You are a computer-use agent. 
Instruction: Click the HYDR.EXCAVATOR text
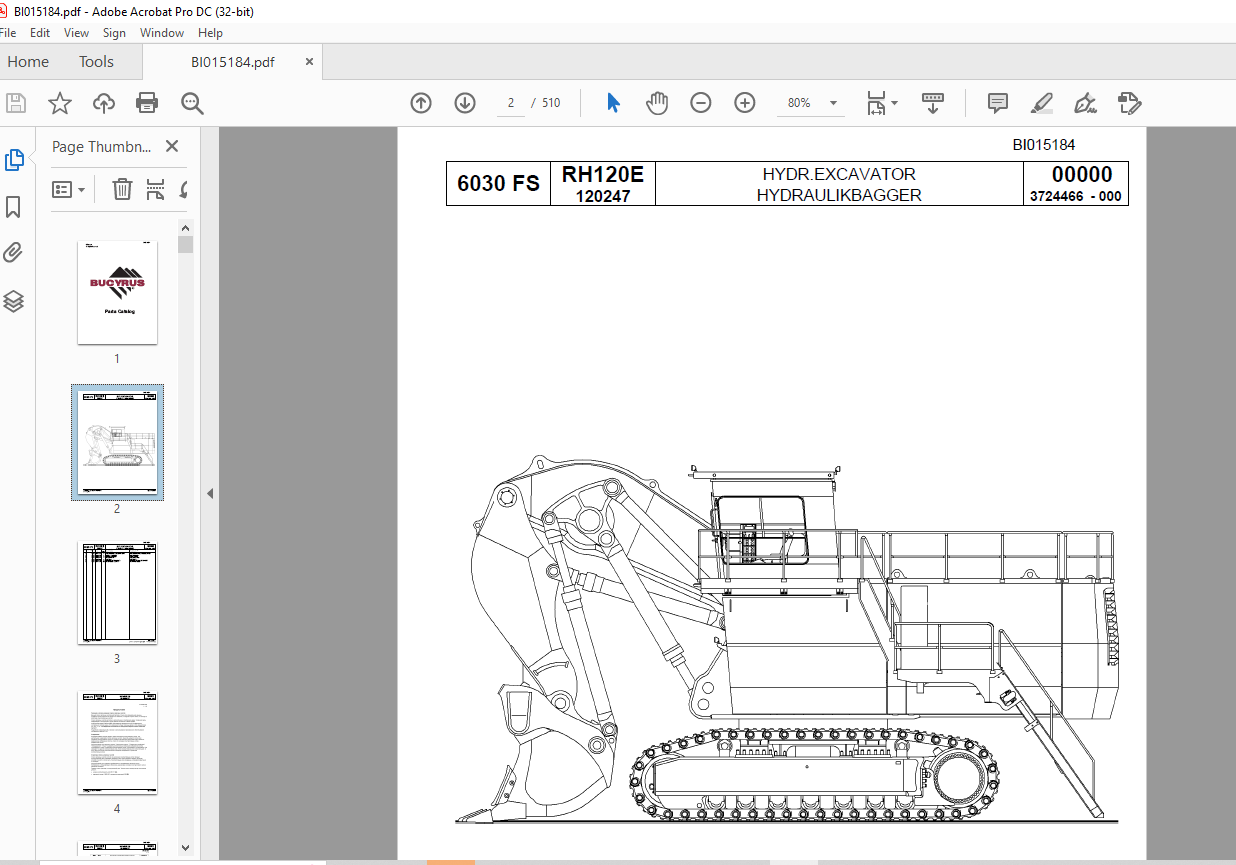coord(839,174)
